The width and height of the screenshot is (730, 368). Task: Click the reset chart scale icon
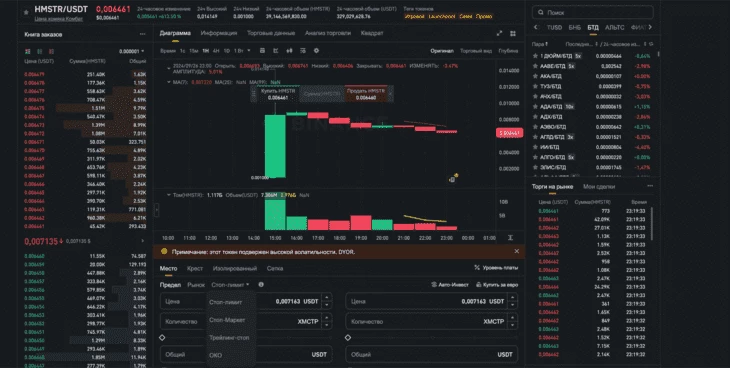(x=510, y=238)
